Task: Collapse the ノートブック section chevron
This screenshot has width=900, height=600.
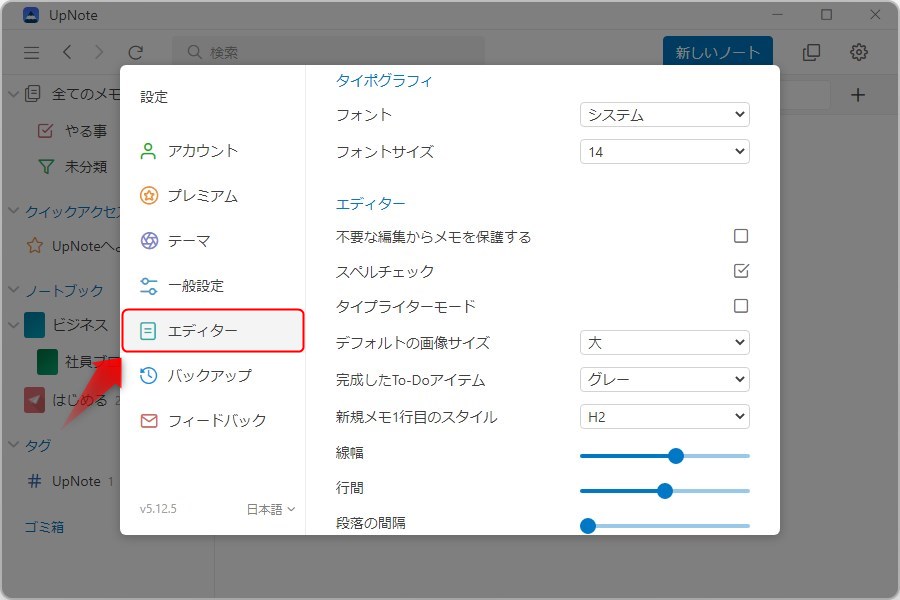Action: coord(13,289)
